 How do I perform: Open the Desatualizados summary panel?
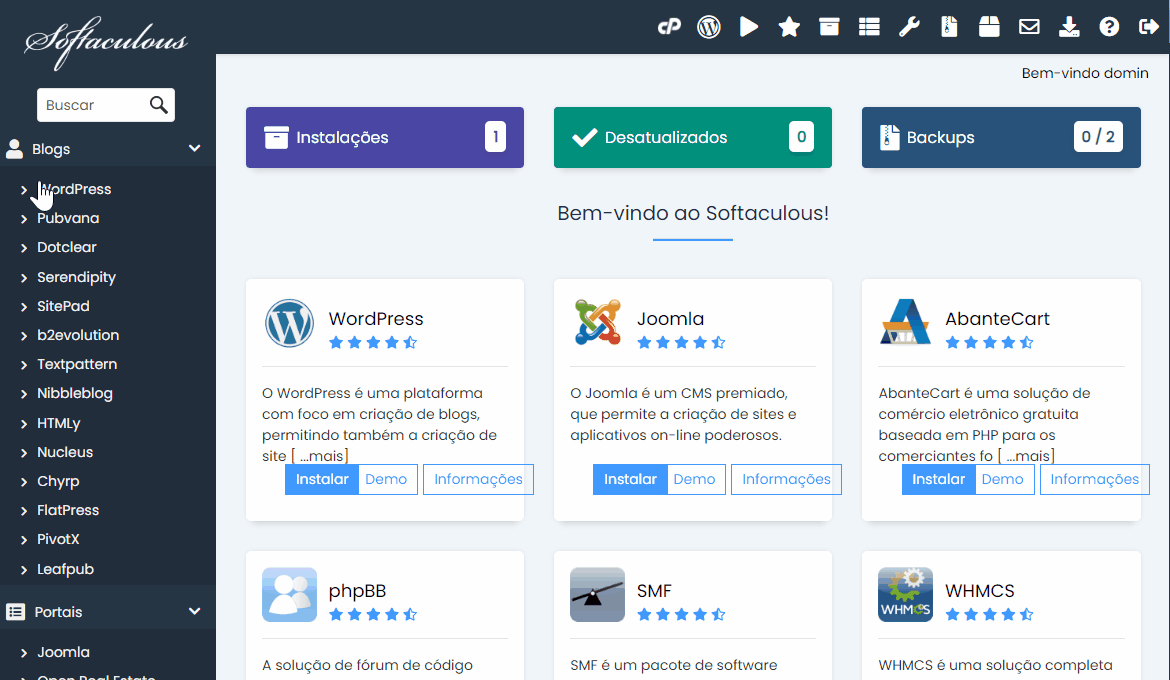coord(692,137)
